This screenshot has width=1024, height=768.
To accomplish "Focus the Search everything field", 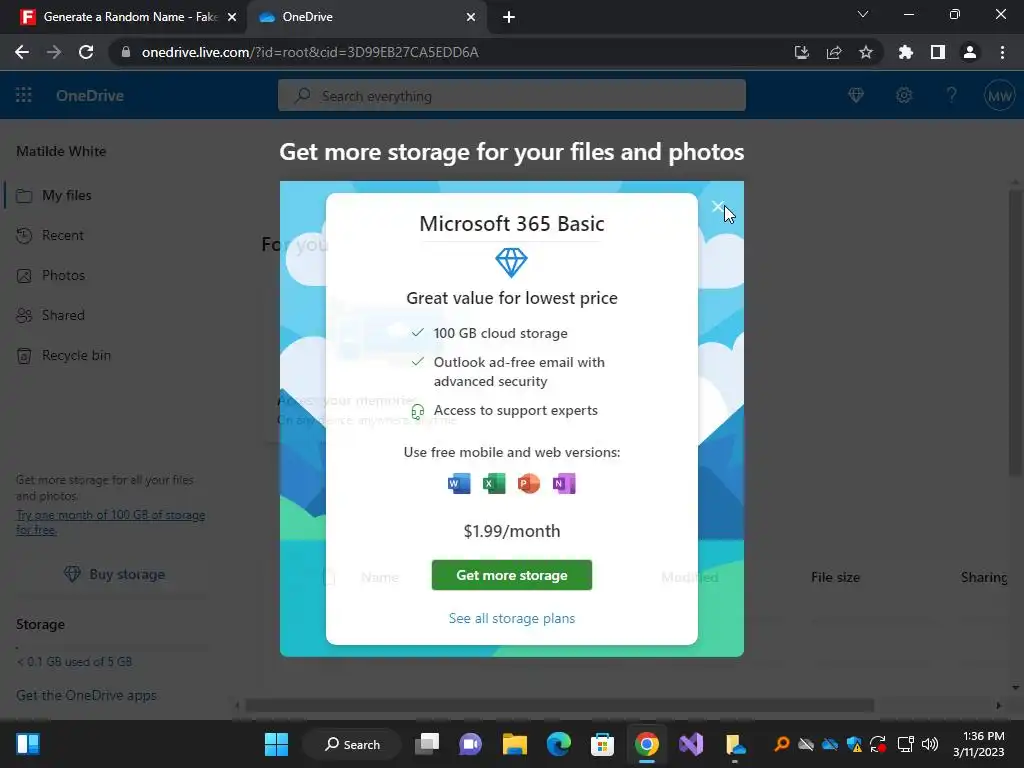I will coord(511,95).
